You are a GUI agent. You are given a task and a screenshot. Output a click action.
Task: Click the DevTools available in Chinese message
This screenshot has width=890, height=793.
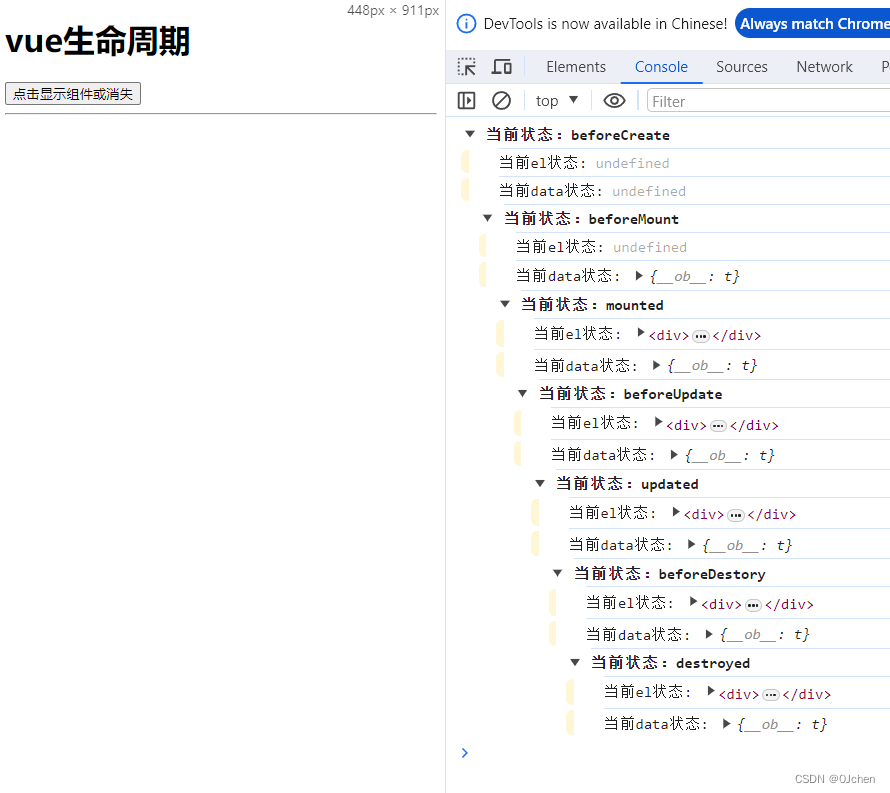(605, 24)
